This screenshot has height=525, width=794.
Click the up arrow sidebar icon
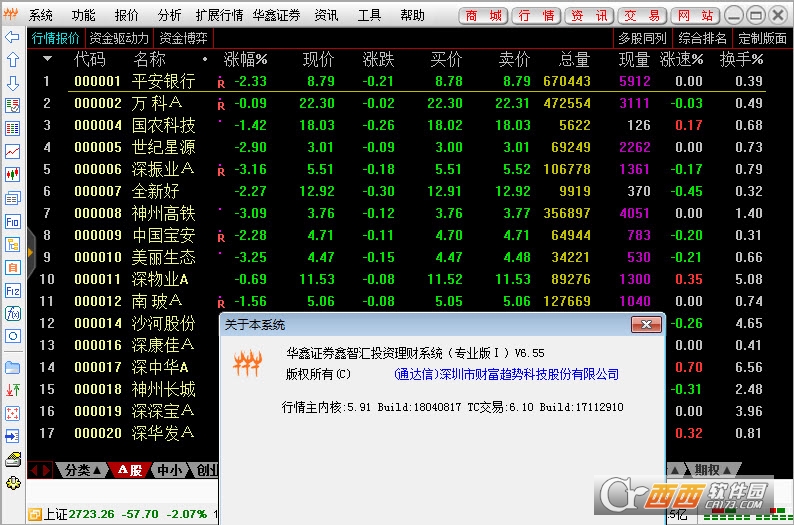[12, 60]
